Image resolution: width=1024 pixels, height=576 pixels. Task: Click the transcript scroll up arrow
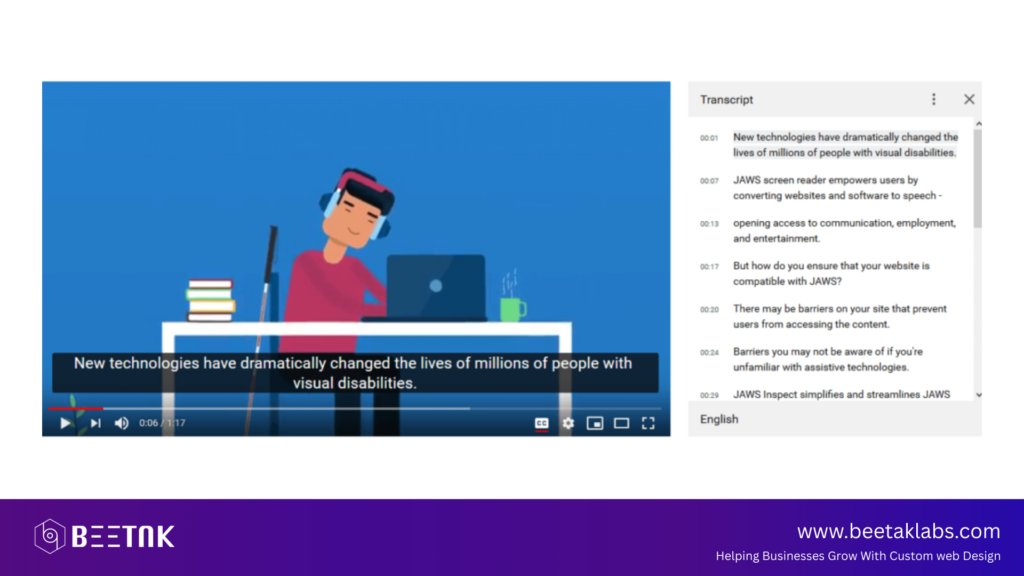978,123
